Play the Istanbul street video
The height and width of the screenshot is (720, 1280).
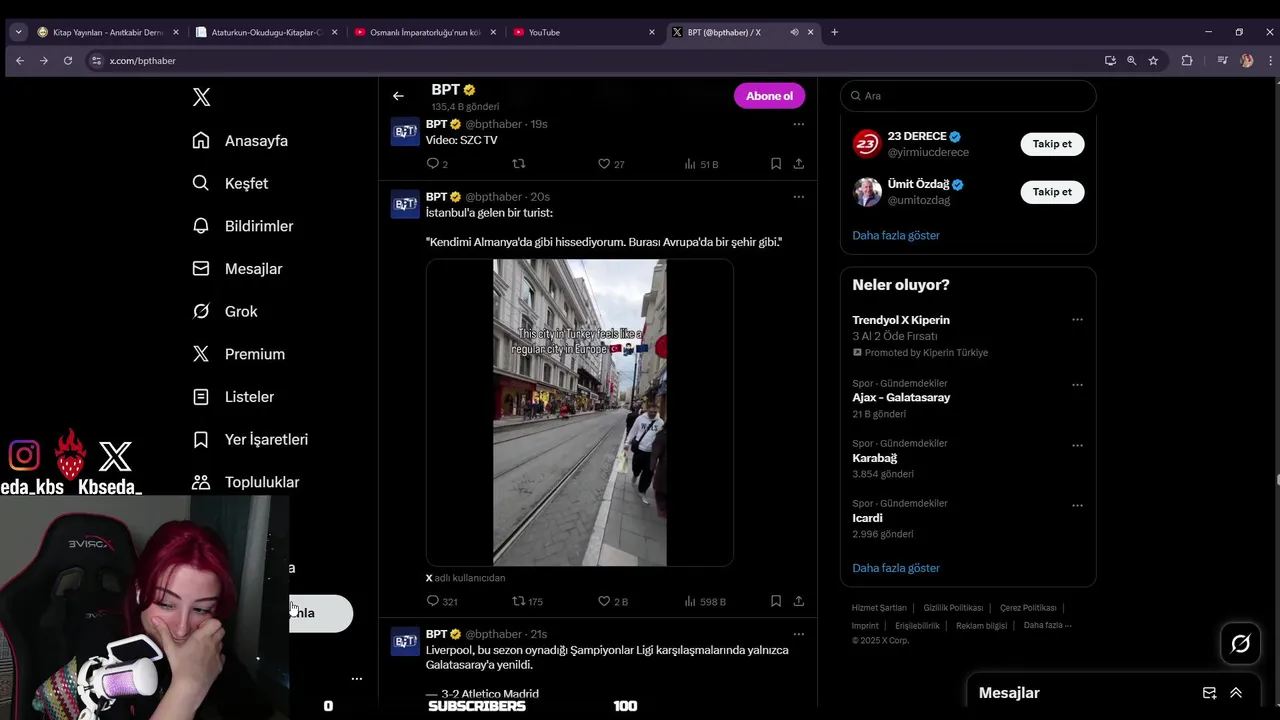pyautogui.click(x=580, y=413)
